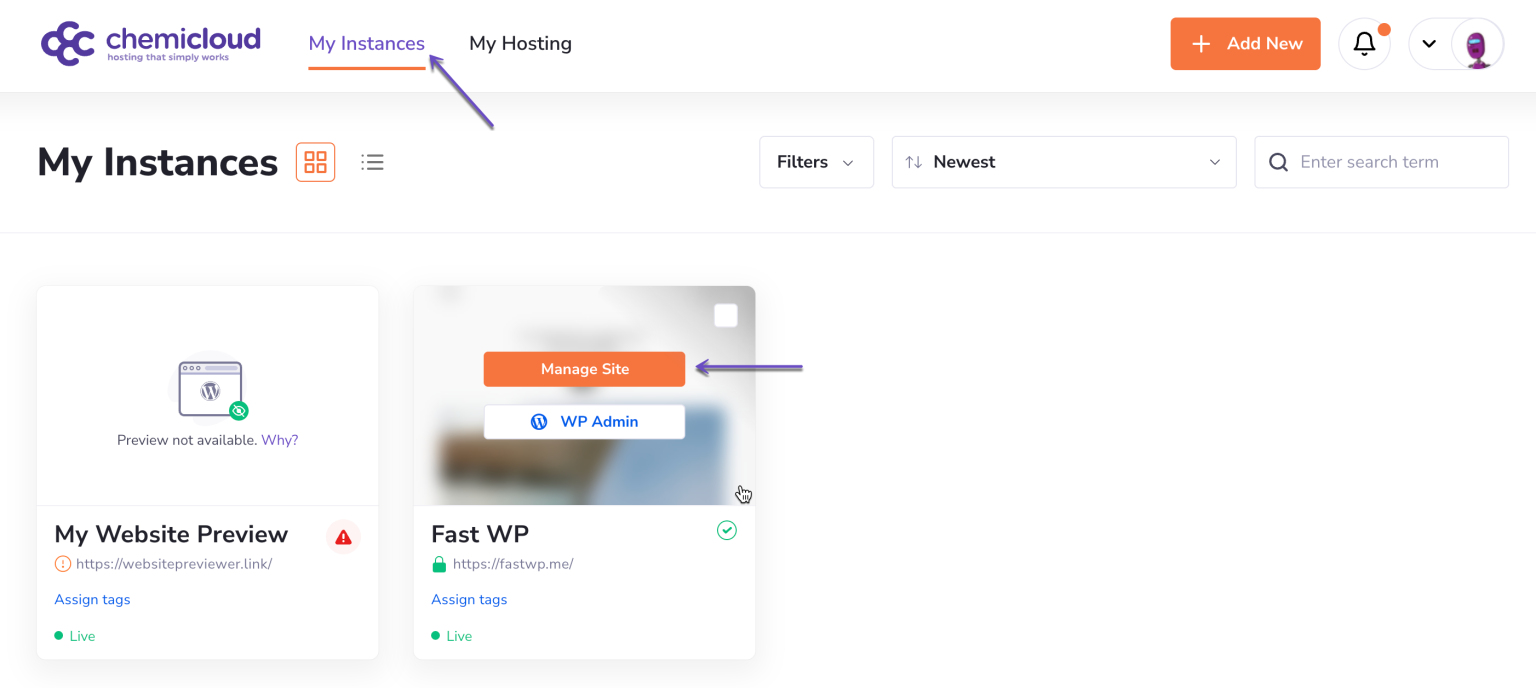Image resolution: width=1536 pixels, height=688 pixels.
Task: Open the notifications bell
Action: coord(1364,43)
